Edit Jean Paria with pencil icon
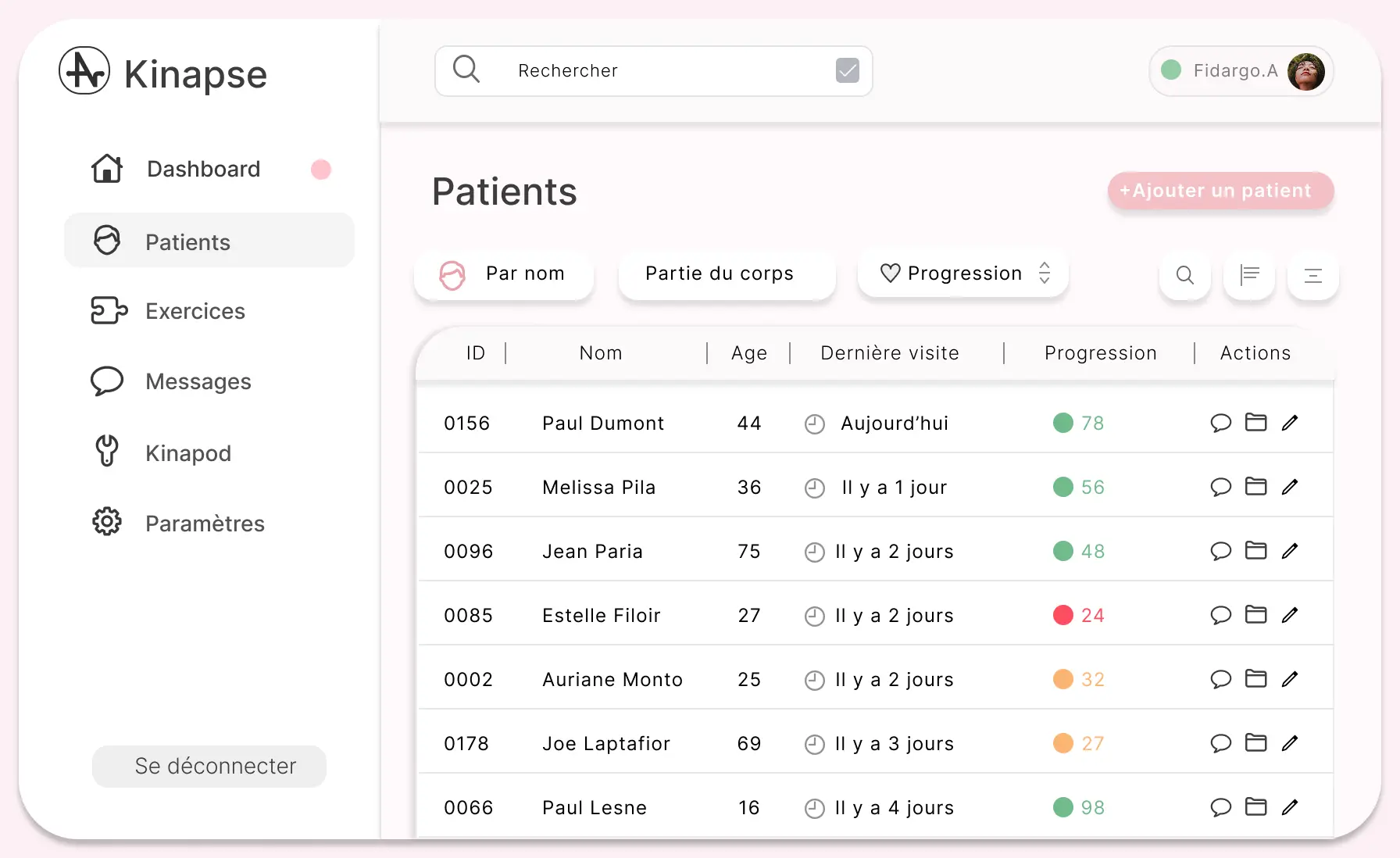Screen dimensions: 1400x858 (x=1290, y=551)
